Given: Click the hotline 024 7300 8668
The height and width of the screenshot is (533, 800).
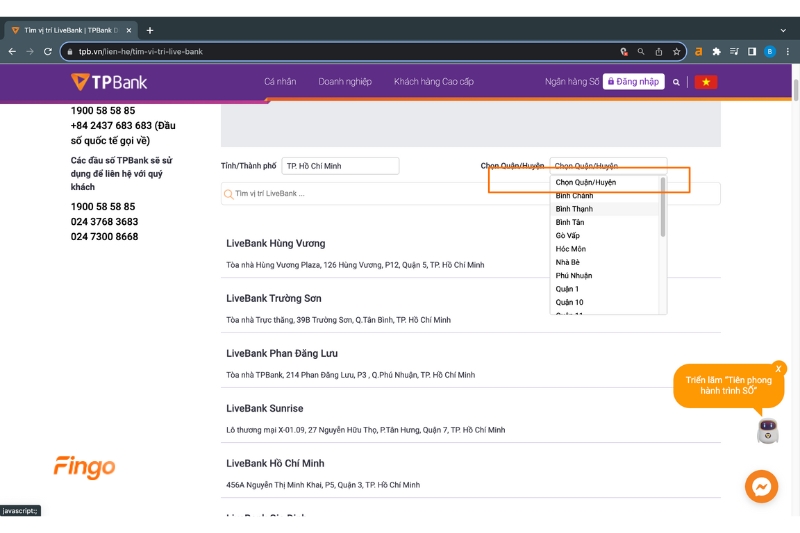Looking at the screenshot, I should [x=105, y=237].
